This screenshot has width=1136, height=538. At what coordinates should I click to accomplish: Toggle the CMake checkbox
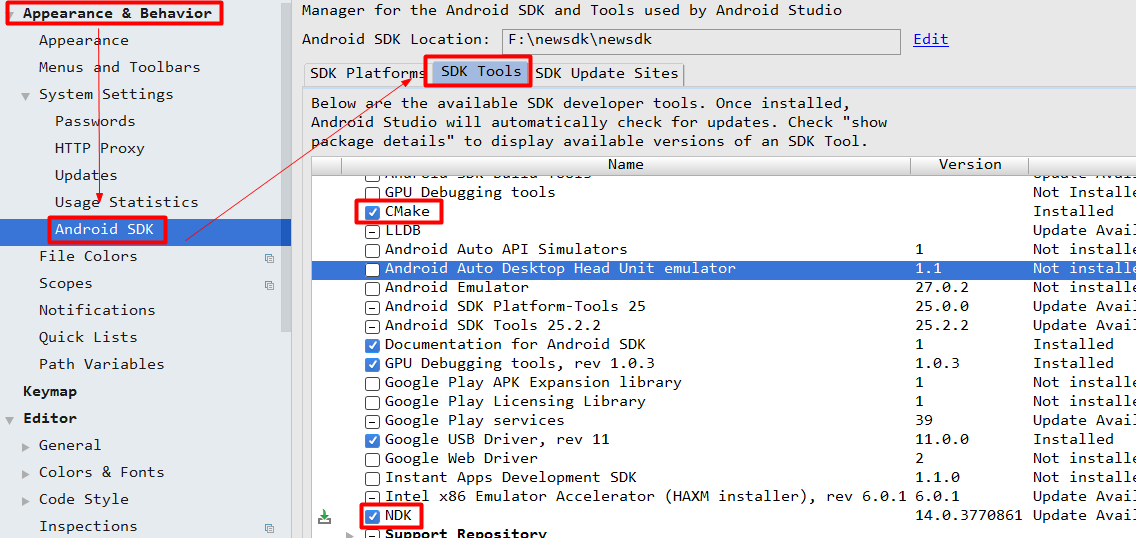click(x=372, y=212)
